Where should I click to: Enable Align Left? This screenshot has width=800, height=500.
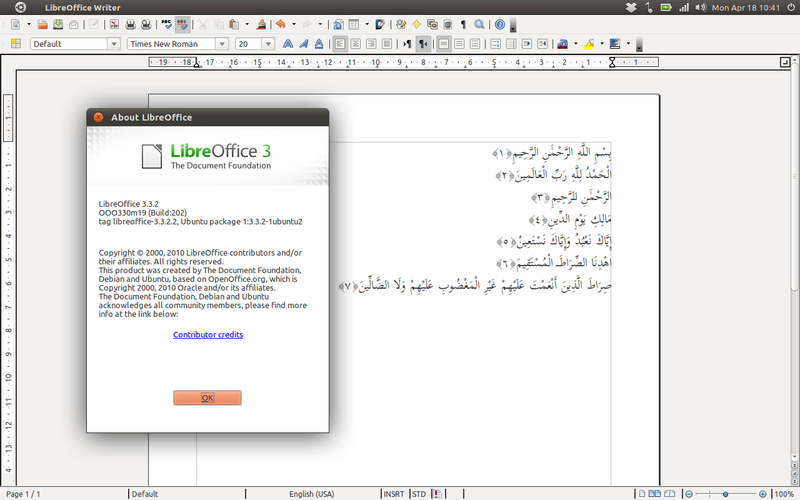(x=340, y=44)
